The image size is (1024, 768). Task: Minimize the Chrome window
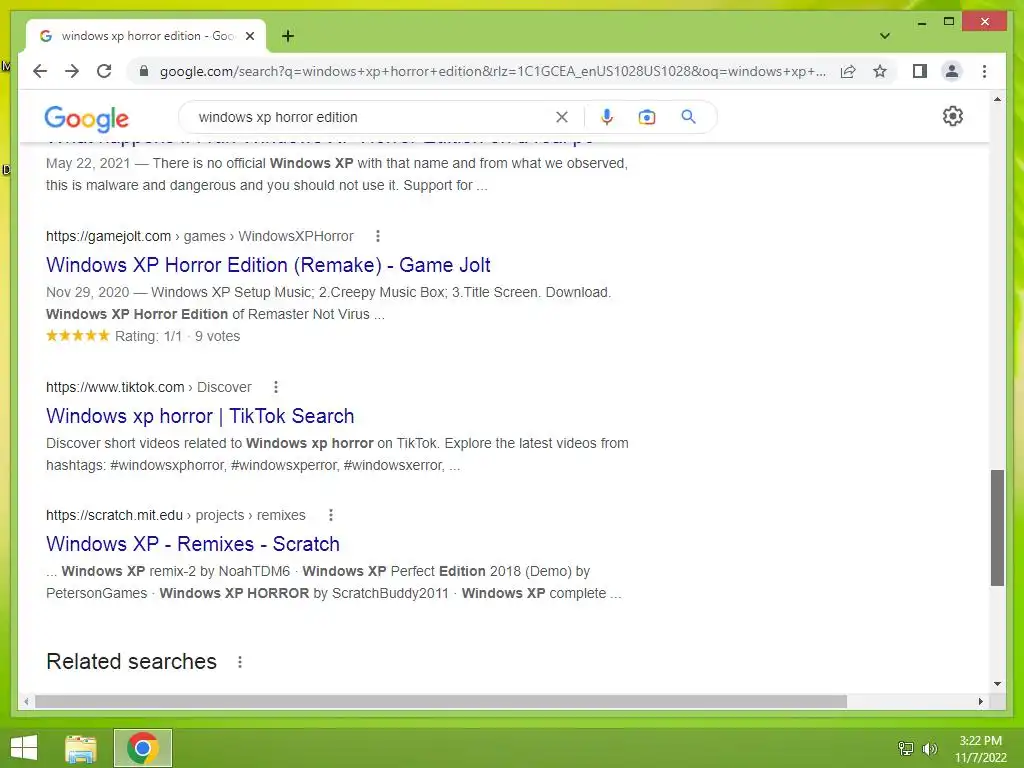click(x=921, y=22)
